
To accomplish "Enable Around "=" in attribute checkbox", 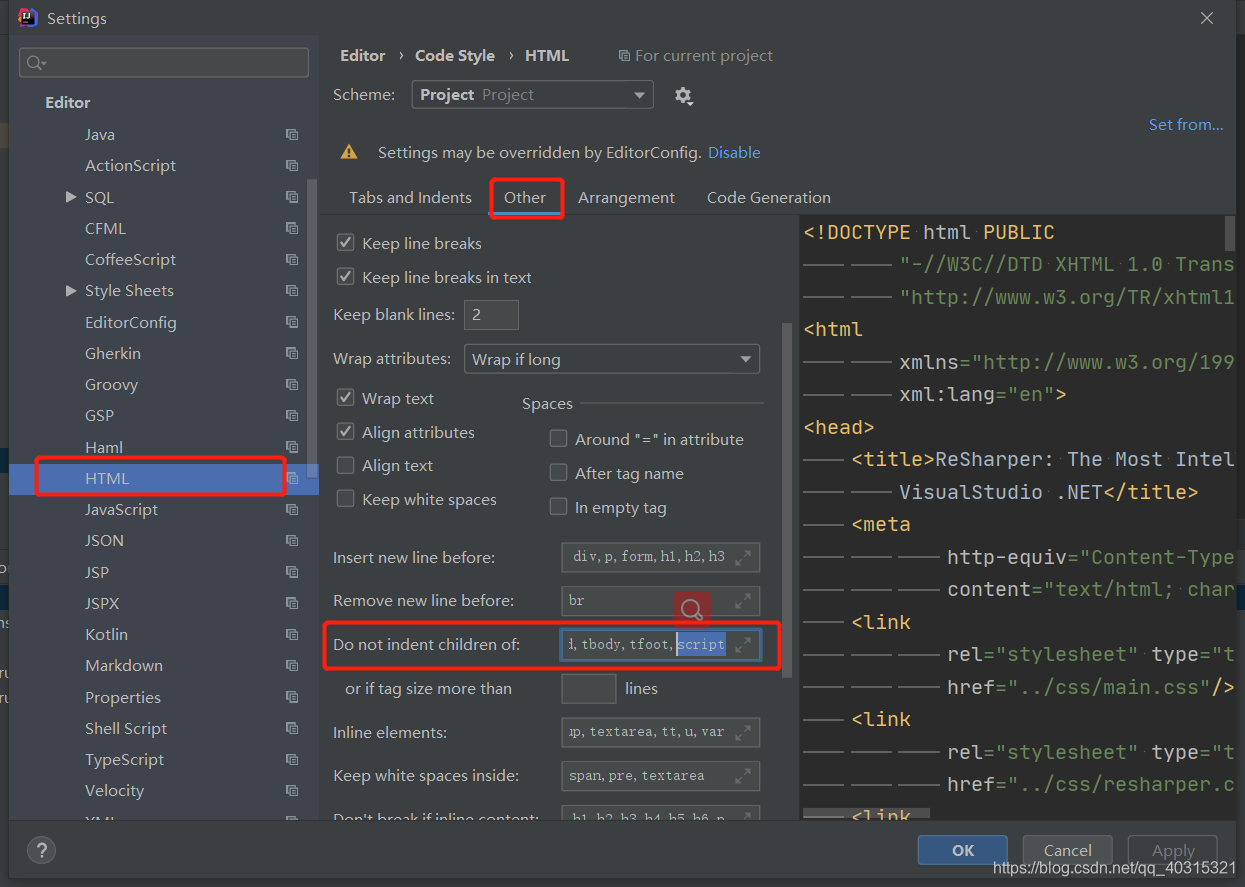I will pyautogui.click(x=558, y=439).
